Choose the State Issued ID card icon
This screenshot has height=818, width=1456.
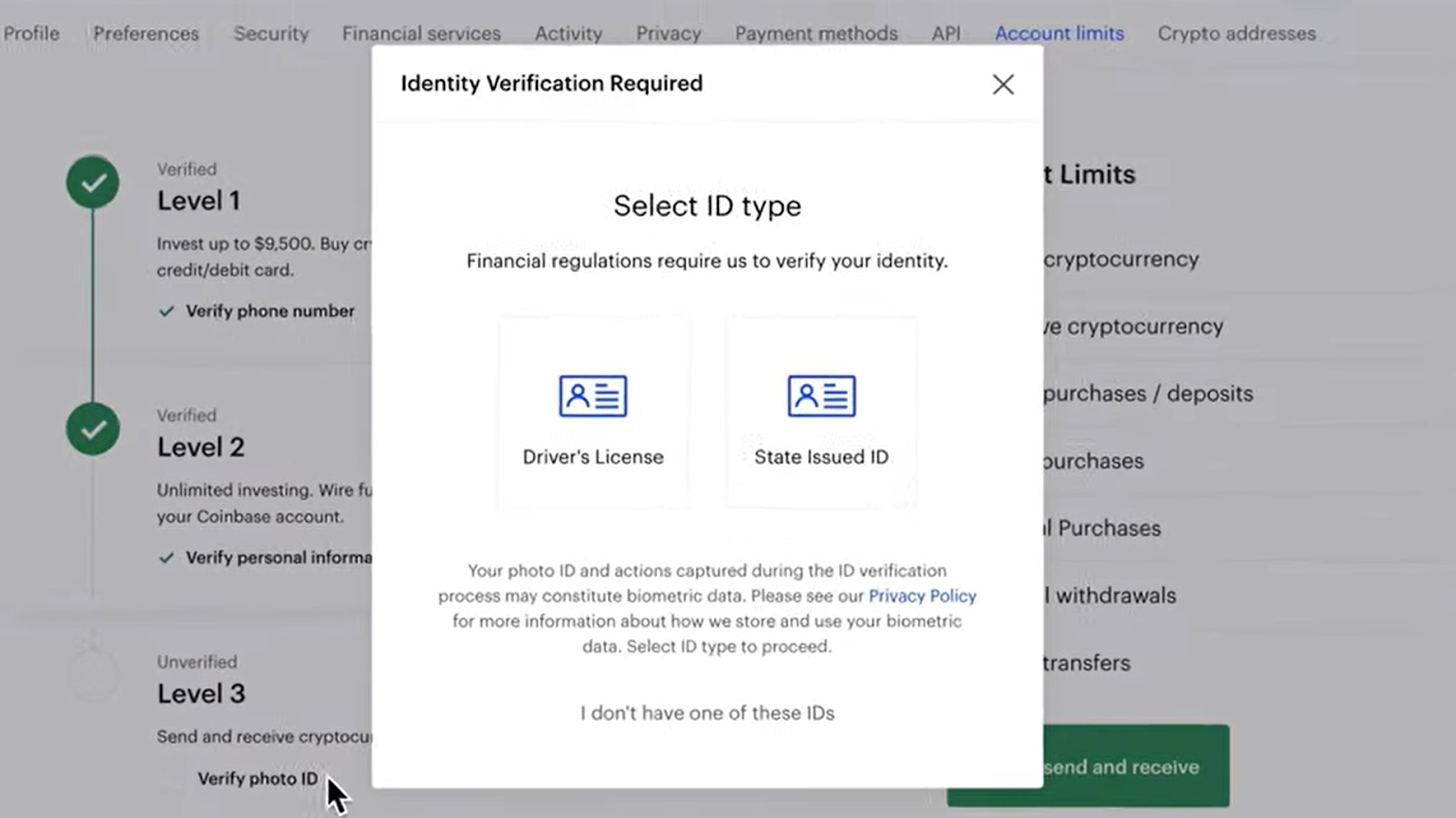coord(821,396)
